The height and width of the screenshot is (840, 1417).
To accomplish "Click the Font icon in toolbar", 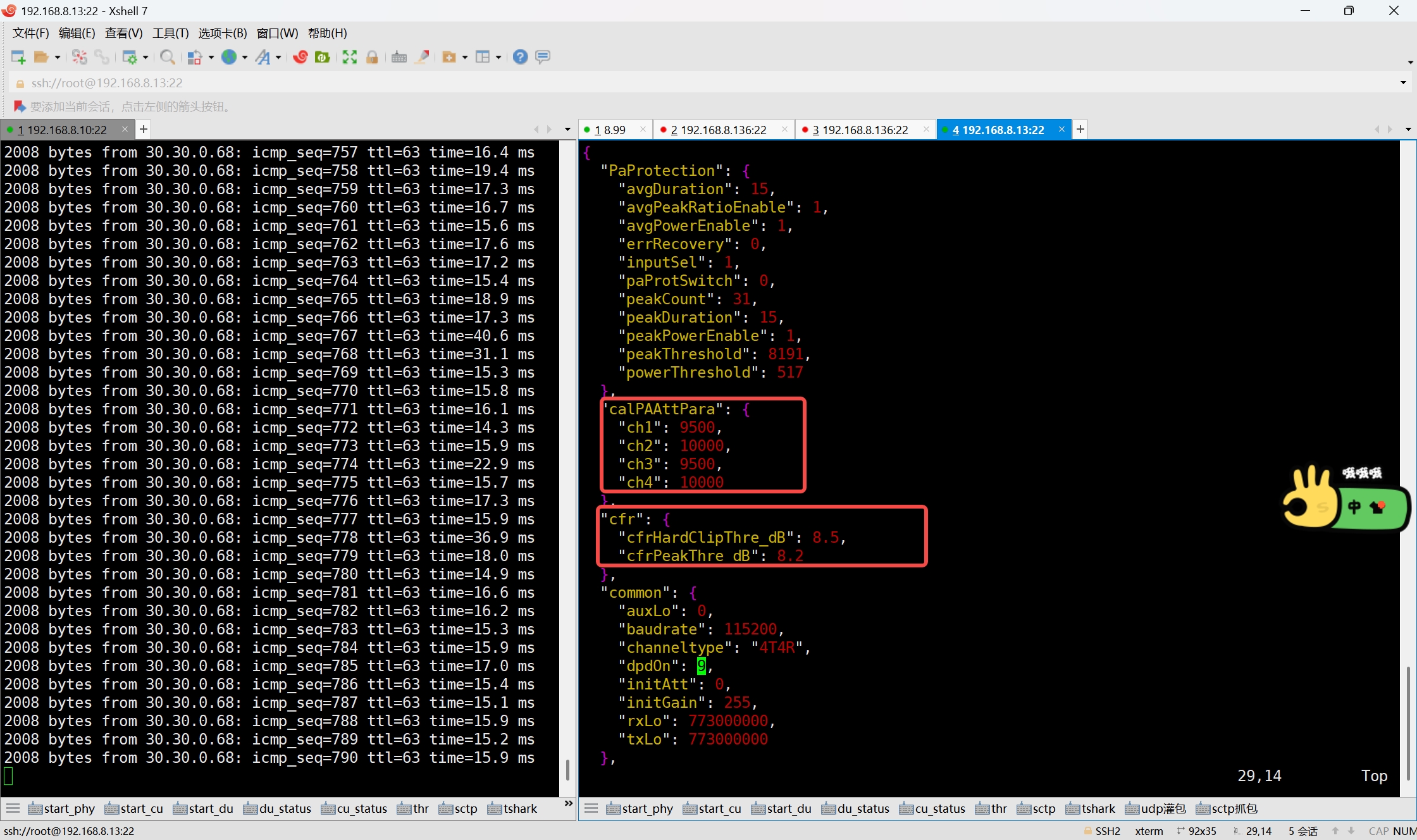I will coord(263,58).
